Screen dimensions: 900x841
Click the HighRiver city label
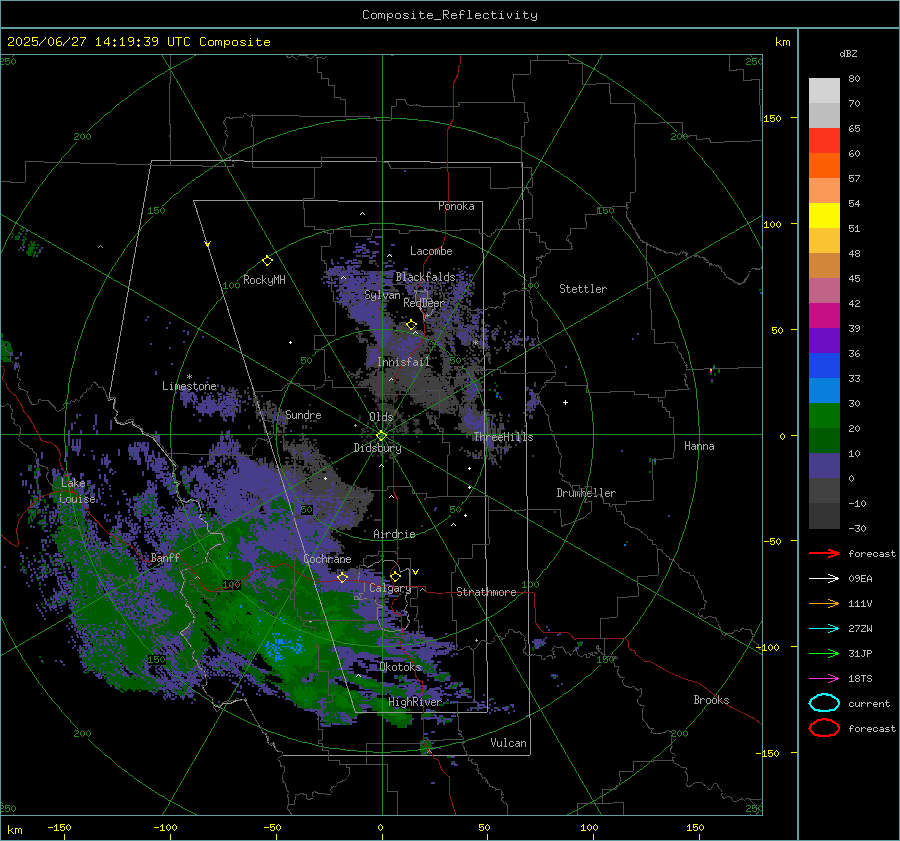(x=415, y=702)
